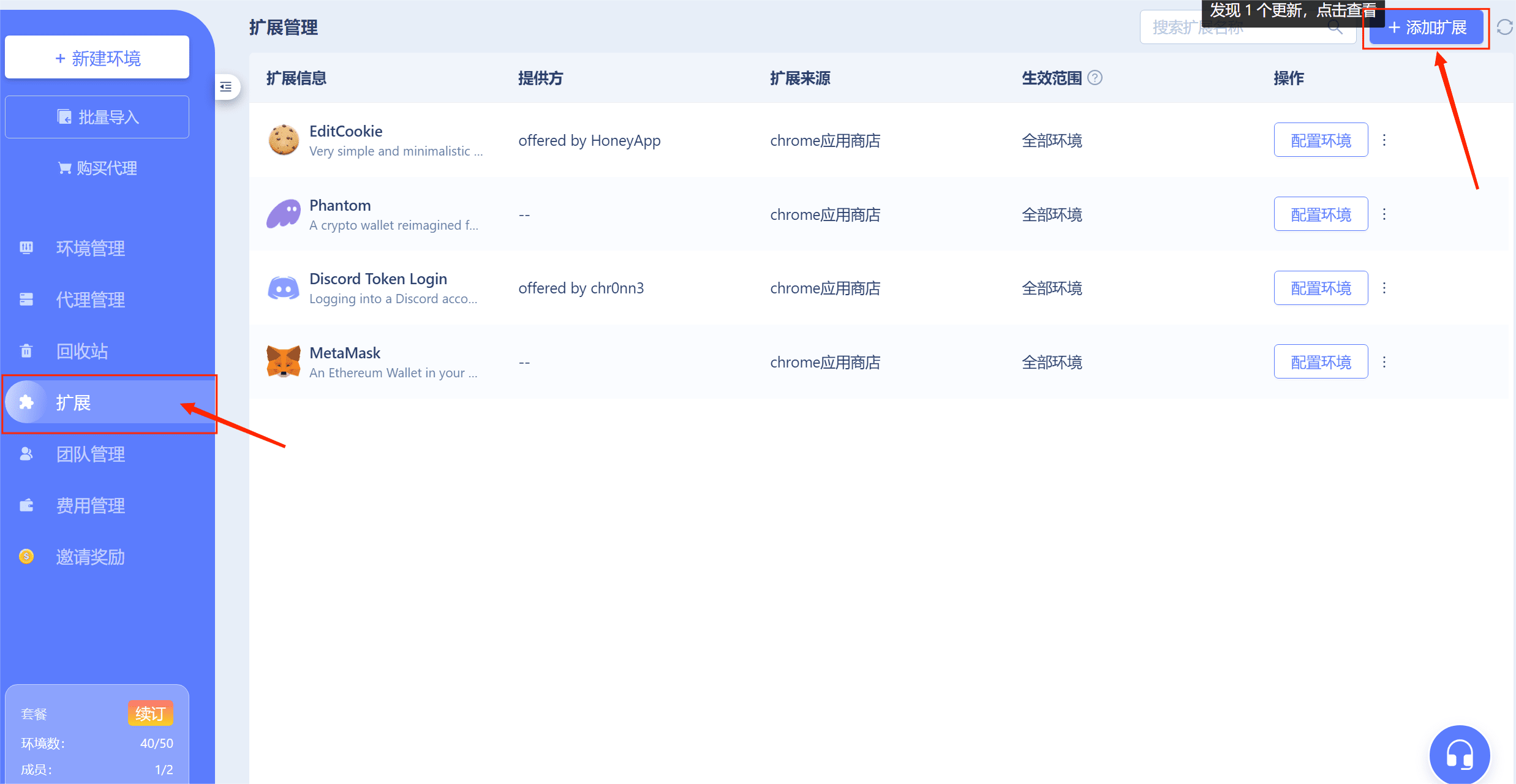Click 配置环境 for EditCookie
The width and height of the screenshot is (1516, 784).
pyautogui.click(x=1321, y=140)
